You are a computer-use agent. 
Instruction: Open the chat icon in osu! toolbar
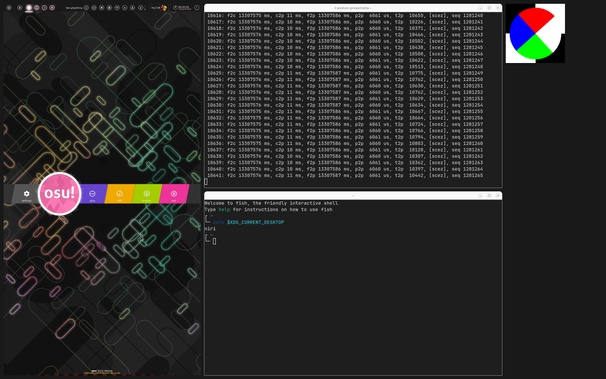117,8
